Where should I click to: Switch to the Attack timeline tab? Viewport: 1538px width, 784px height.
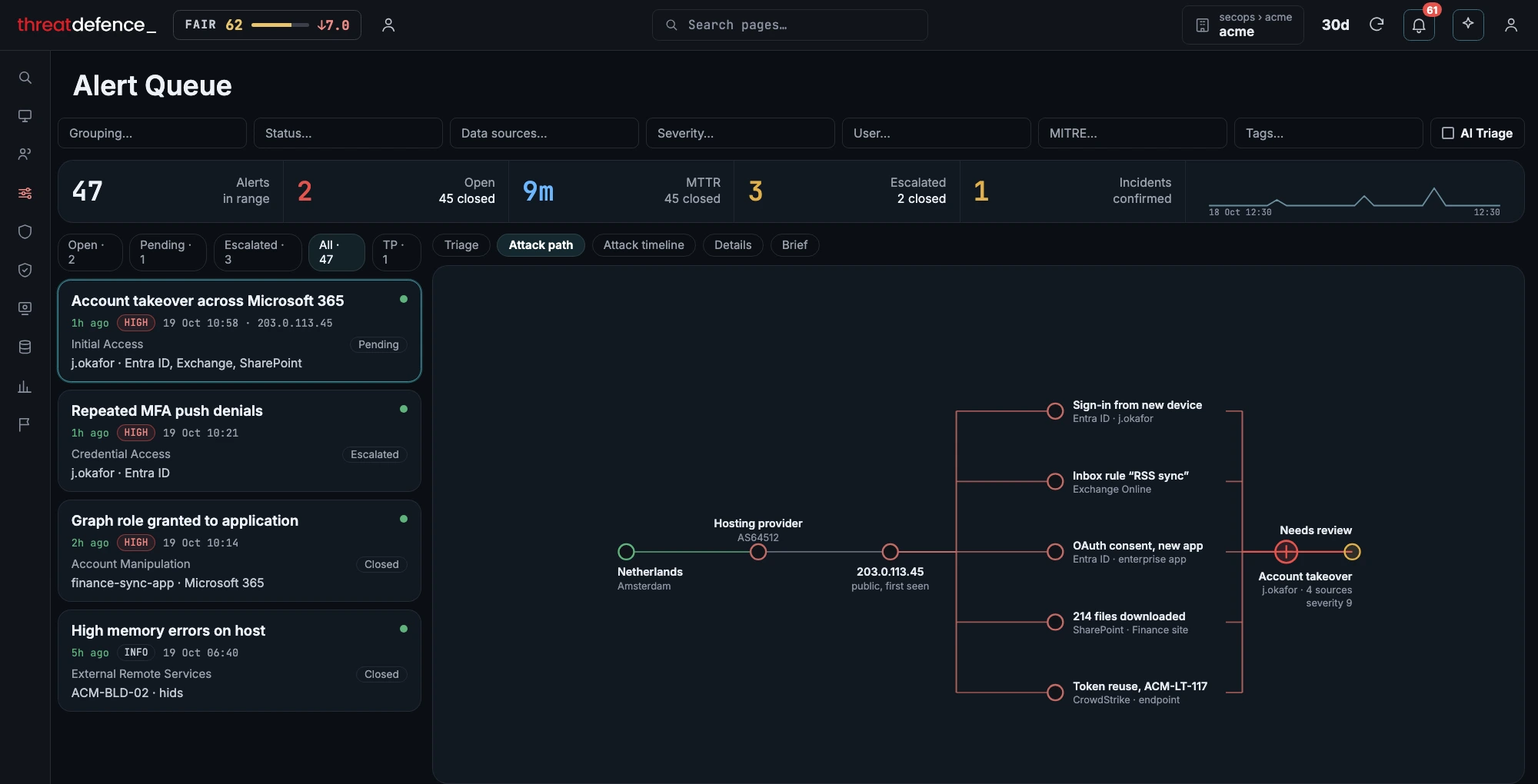pos(644,245)
